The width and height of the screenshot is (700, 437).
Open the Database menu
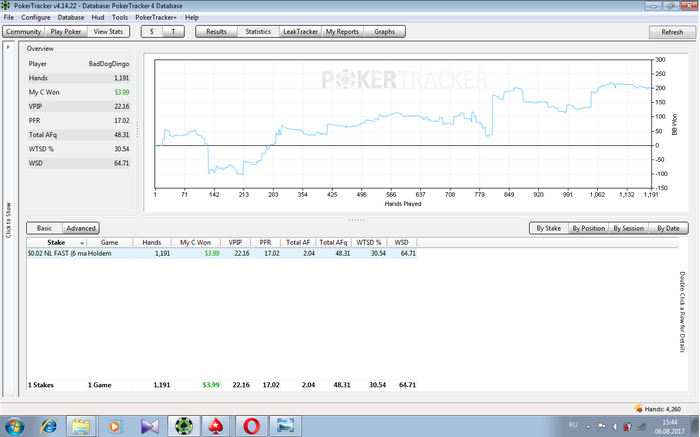71,17
